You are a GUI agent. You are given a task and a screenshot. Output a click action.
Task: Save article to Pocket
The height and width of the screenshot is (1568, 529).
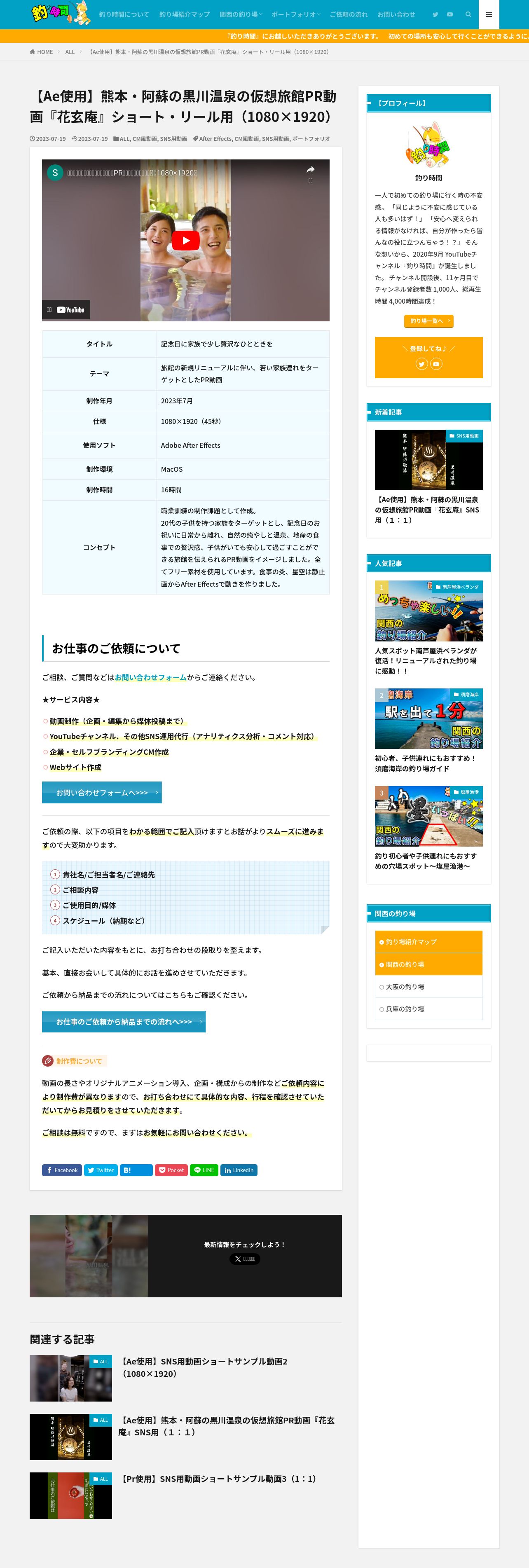coord(172,1170)
